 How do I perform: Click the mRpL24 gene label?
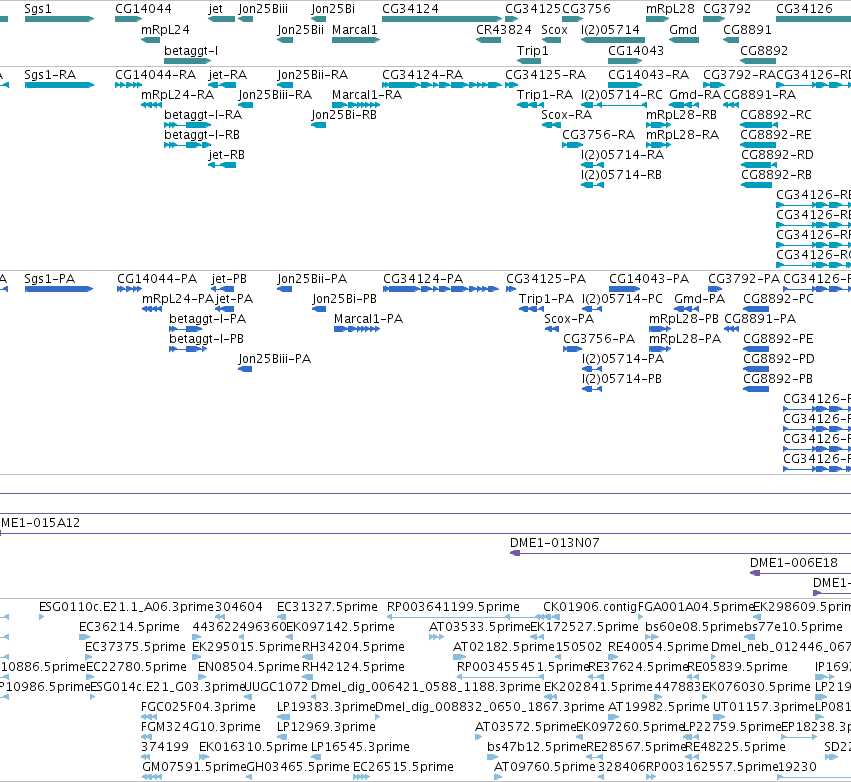[x=166, y=30]
